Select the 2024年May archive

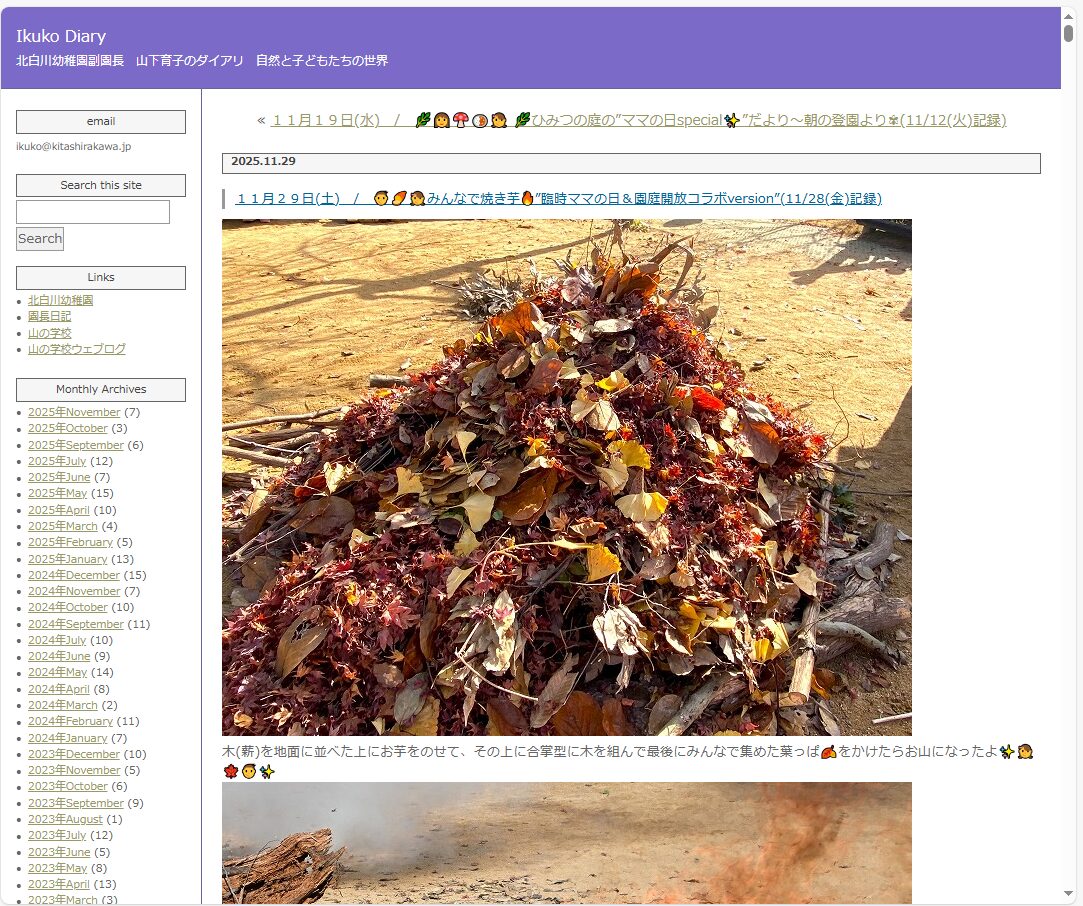(57, 672)
